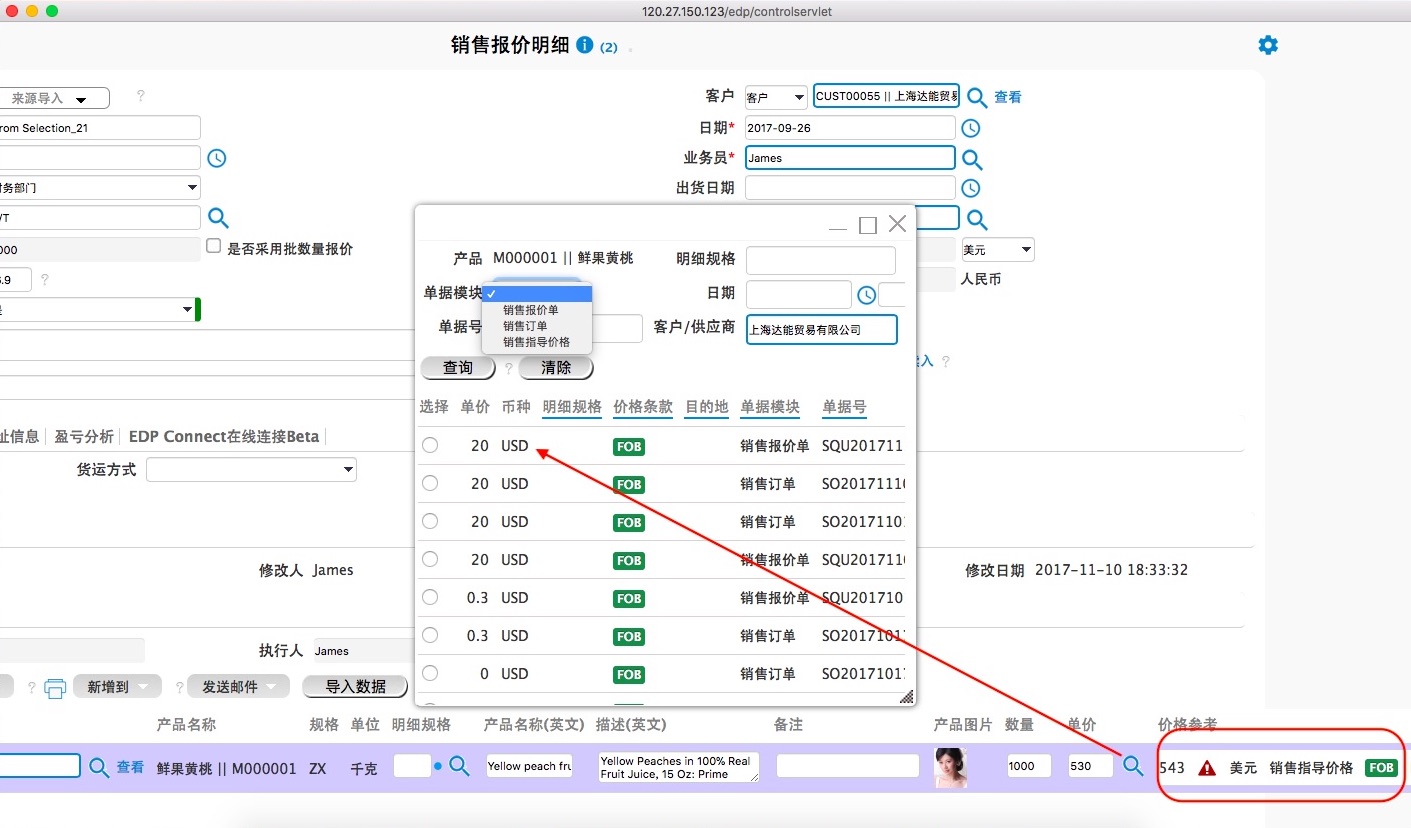
Task: Click the printer icon near 新增到
Action: pyautogui.click(x=56, y=687)
